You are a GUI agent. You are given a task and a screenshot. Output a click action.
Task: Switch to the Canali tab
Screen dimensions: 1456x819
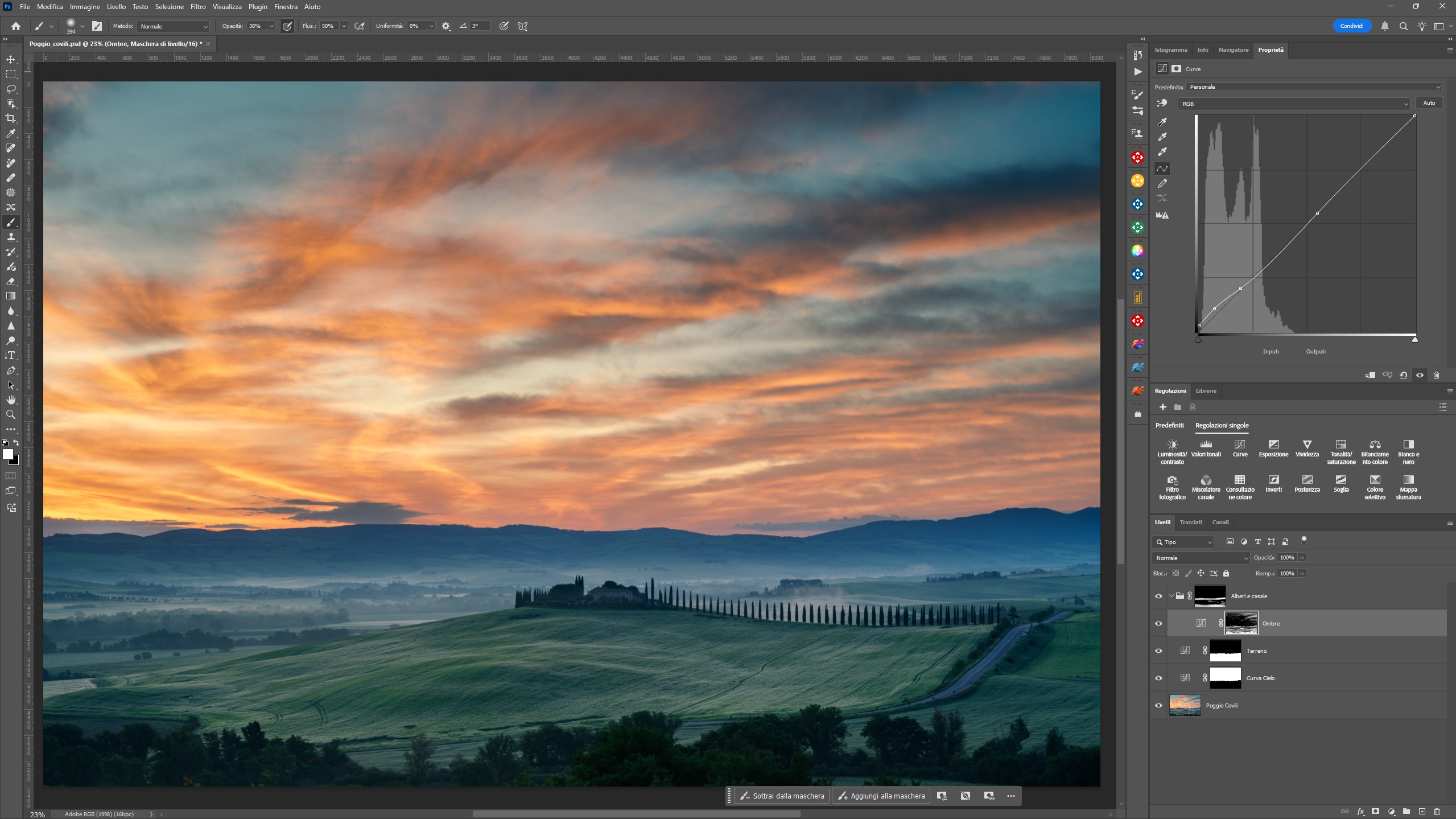point(1220,522)
